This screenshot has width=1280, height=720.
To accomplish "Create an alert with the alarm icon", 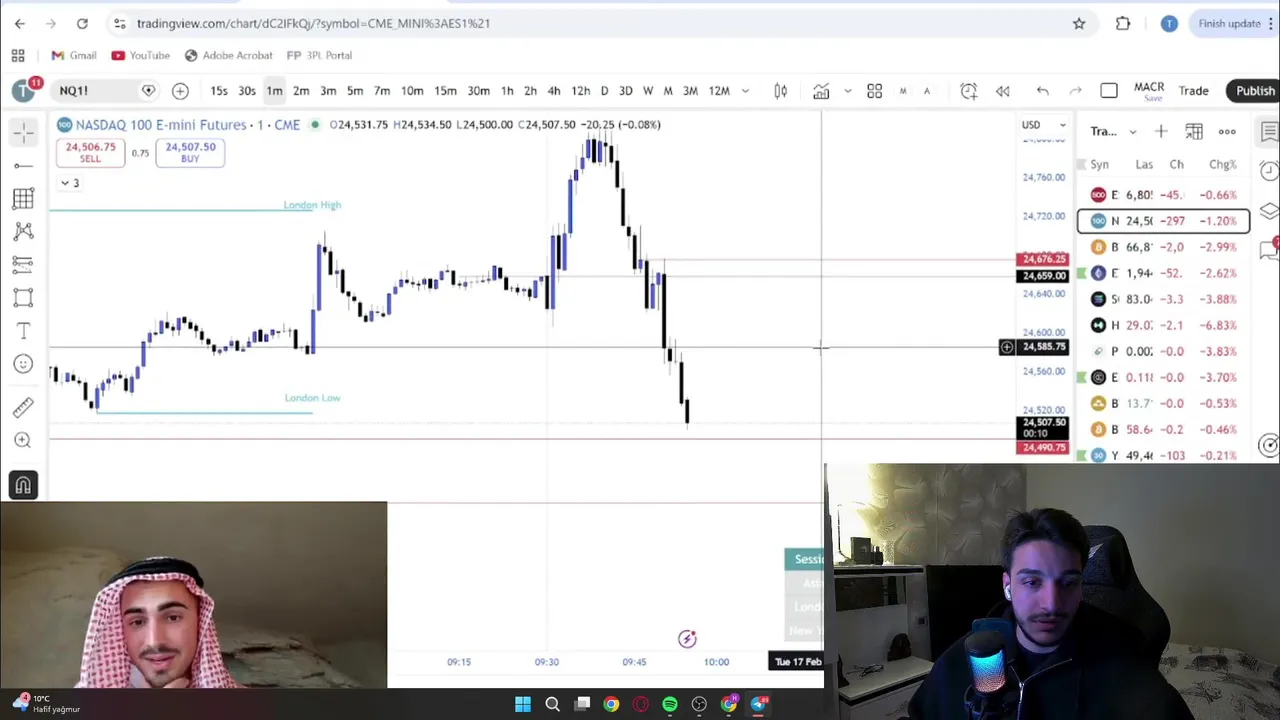I will (968, 91).
